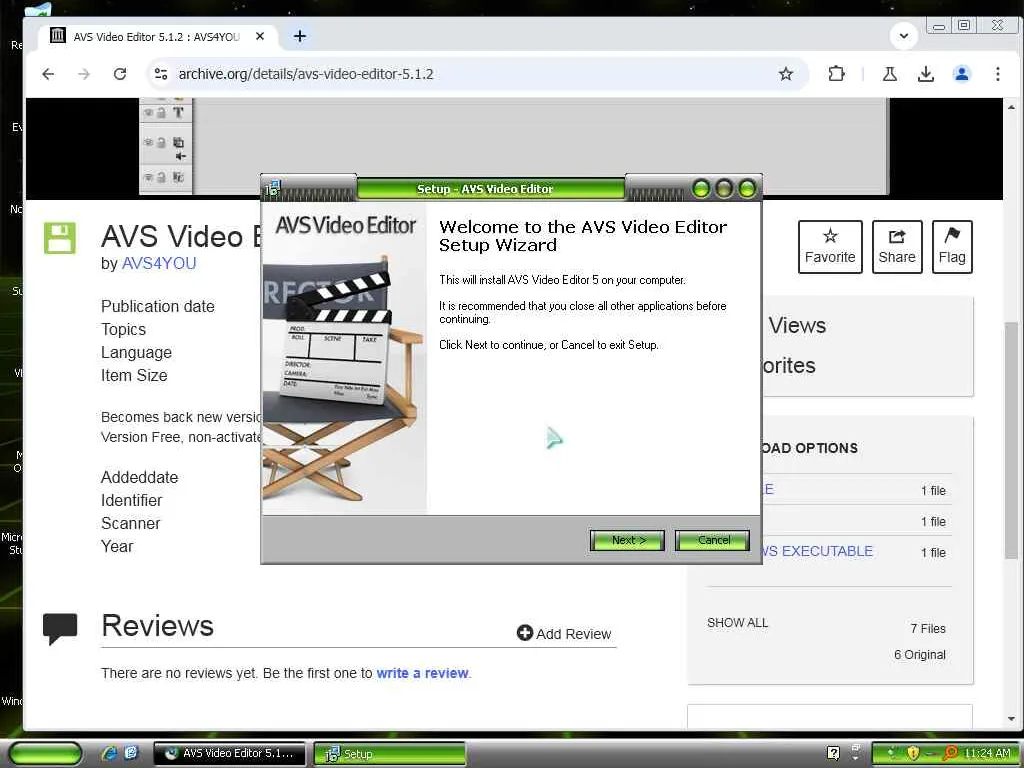
Task: Click the help question mark tray icon
Action: tap(833, 753)
